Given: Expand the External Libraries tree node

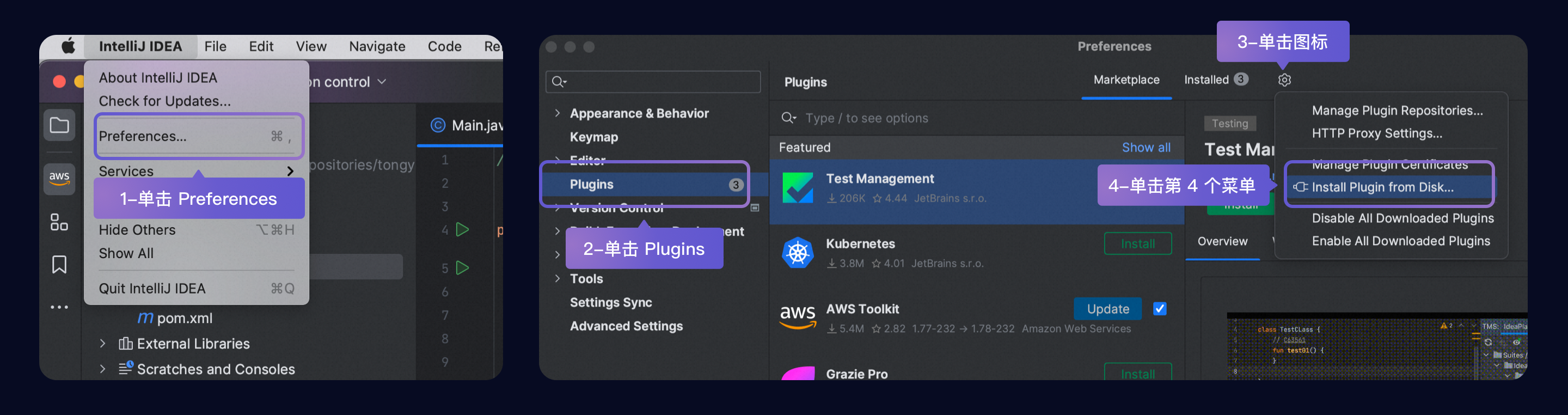Looking at the screenshot, I should pos(103,344).
